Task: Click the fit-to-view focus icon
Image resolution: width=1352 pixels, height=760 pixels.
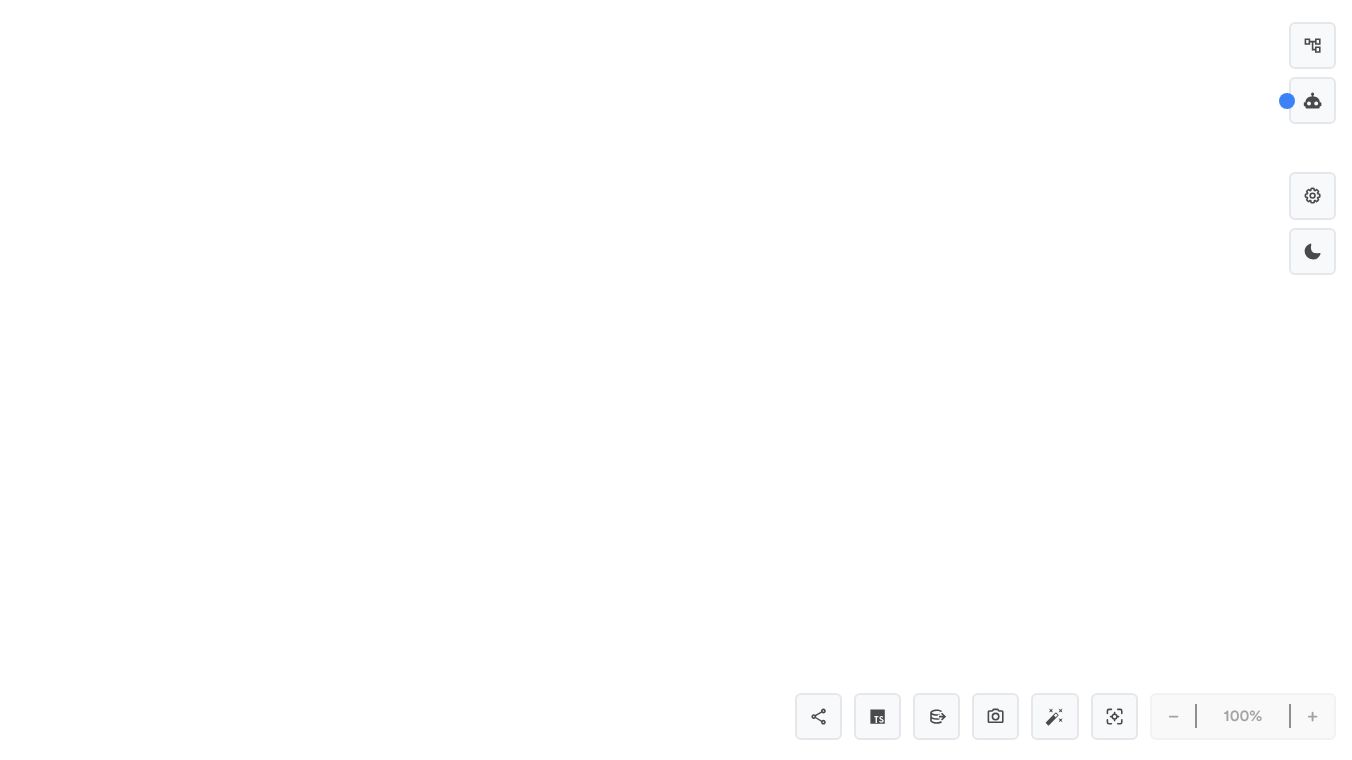Action: tap(1114, 716)
